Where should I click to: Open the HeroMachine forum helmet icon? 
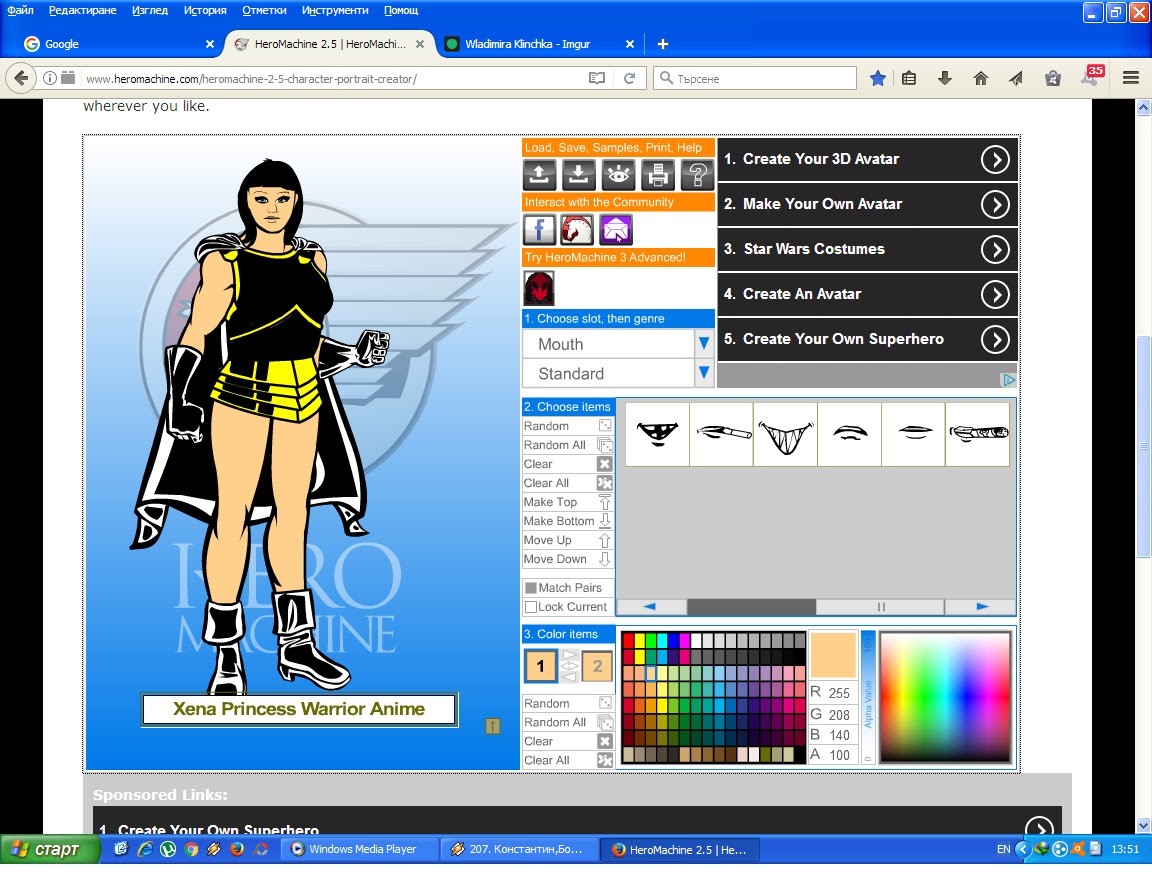point(577,230)
